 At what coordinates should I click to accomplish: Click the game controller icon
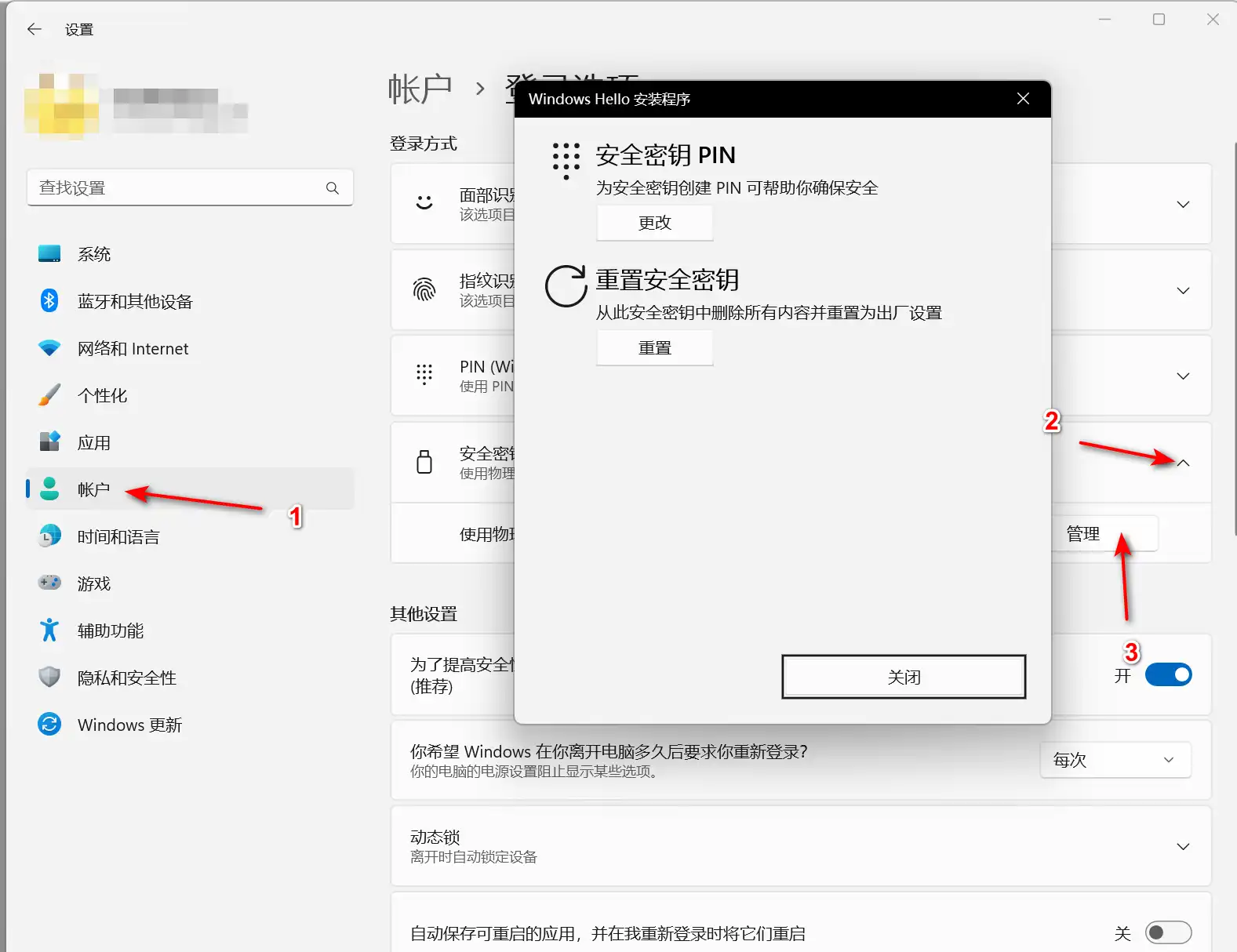[49, 583]
